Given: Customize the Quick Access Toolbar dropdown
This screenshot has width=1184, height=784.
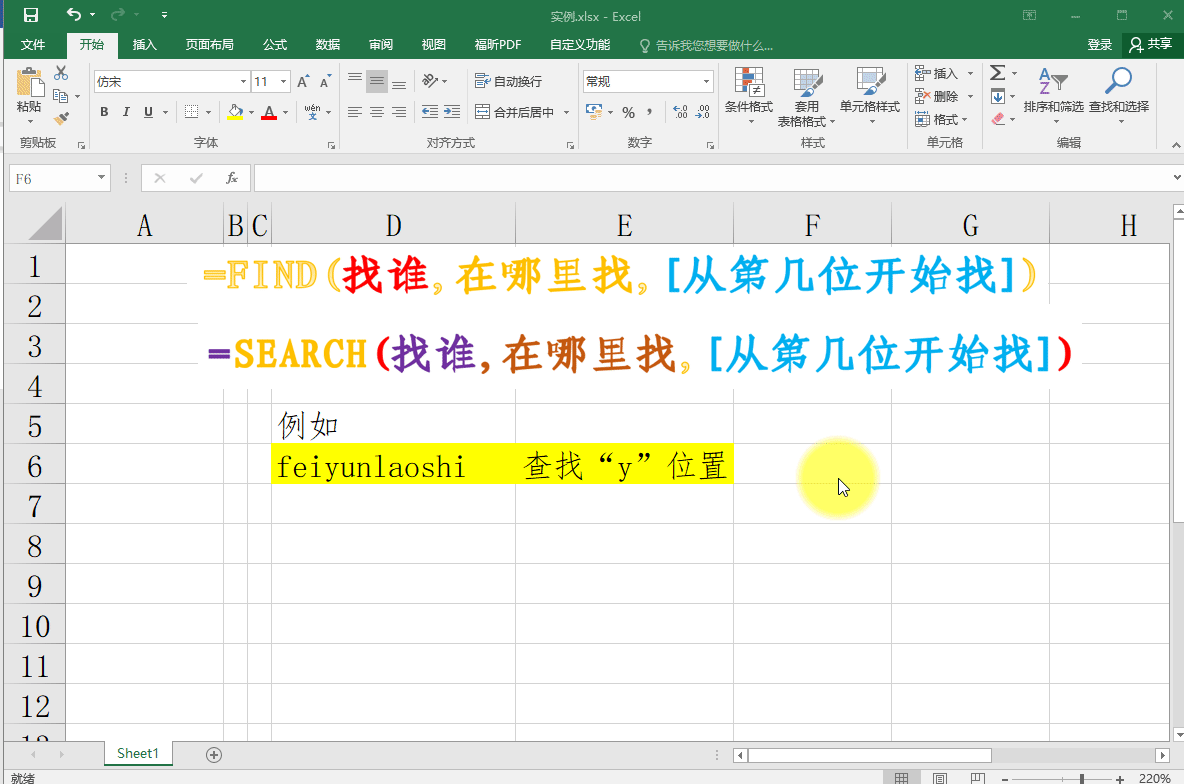Looking at the screenshot, I should tap(164, 15).
